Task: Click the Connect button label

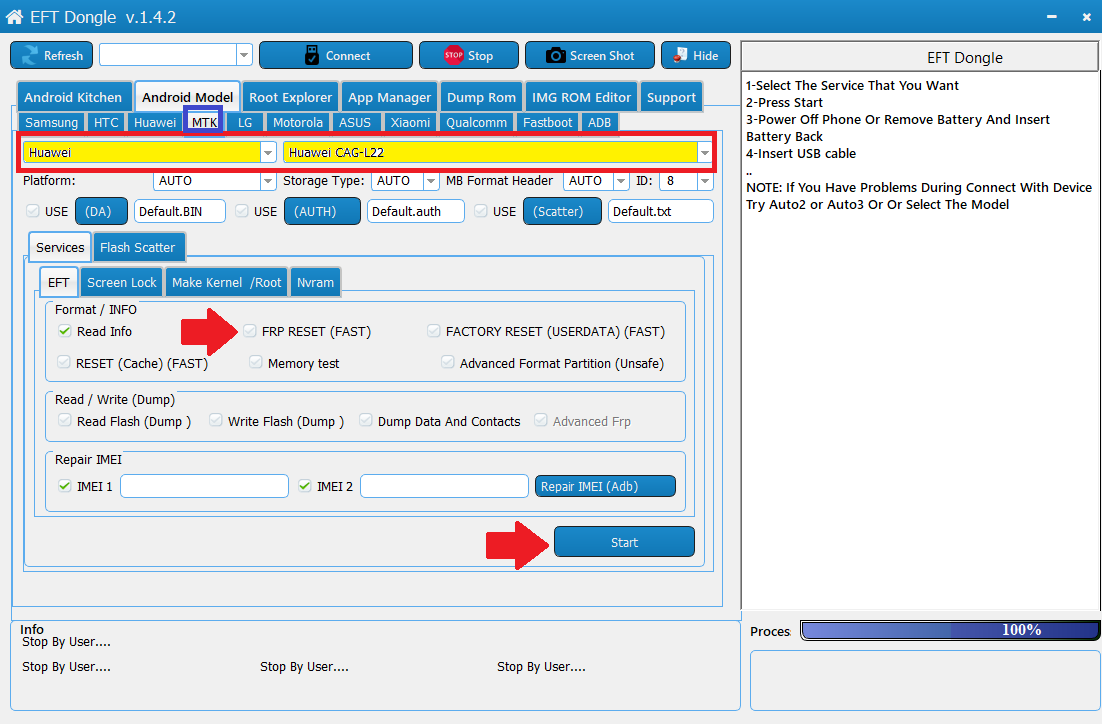Action: pyautogui.click(x=348, y=56)
